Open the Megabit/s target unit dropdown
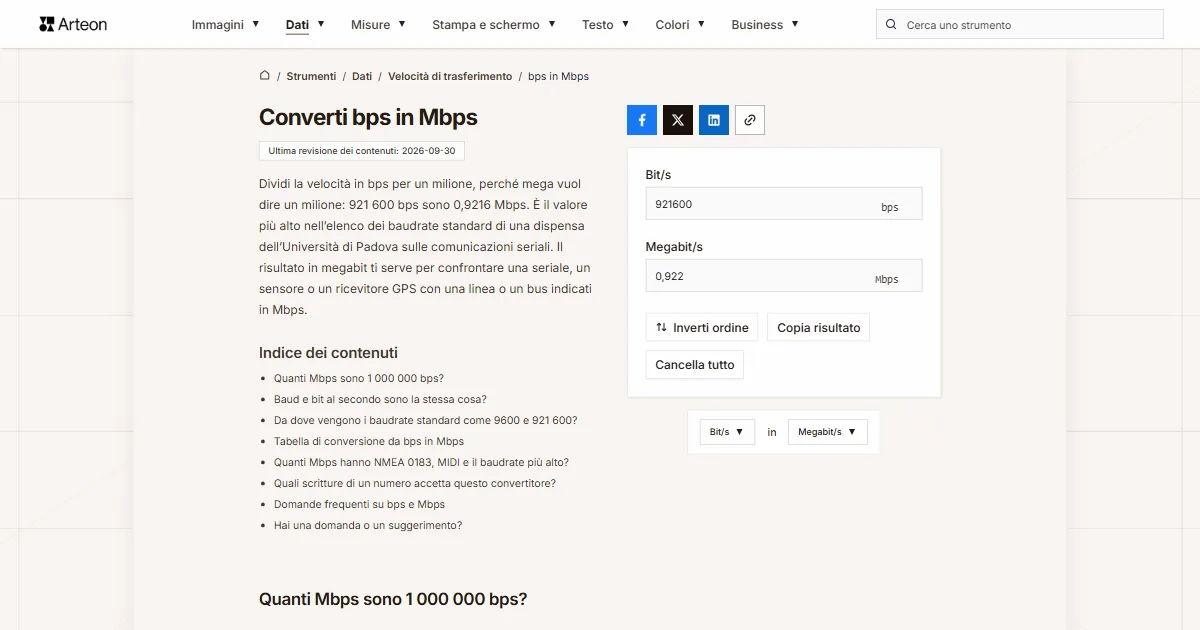Screen dimensions: 1200x630 [x=828, y=432]
